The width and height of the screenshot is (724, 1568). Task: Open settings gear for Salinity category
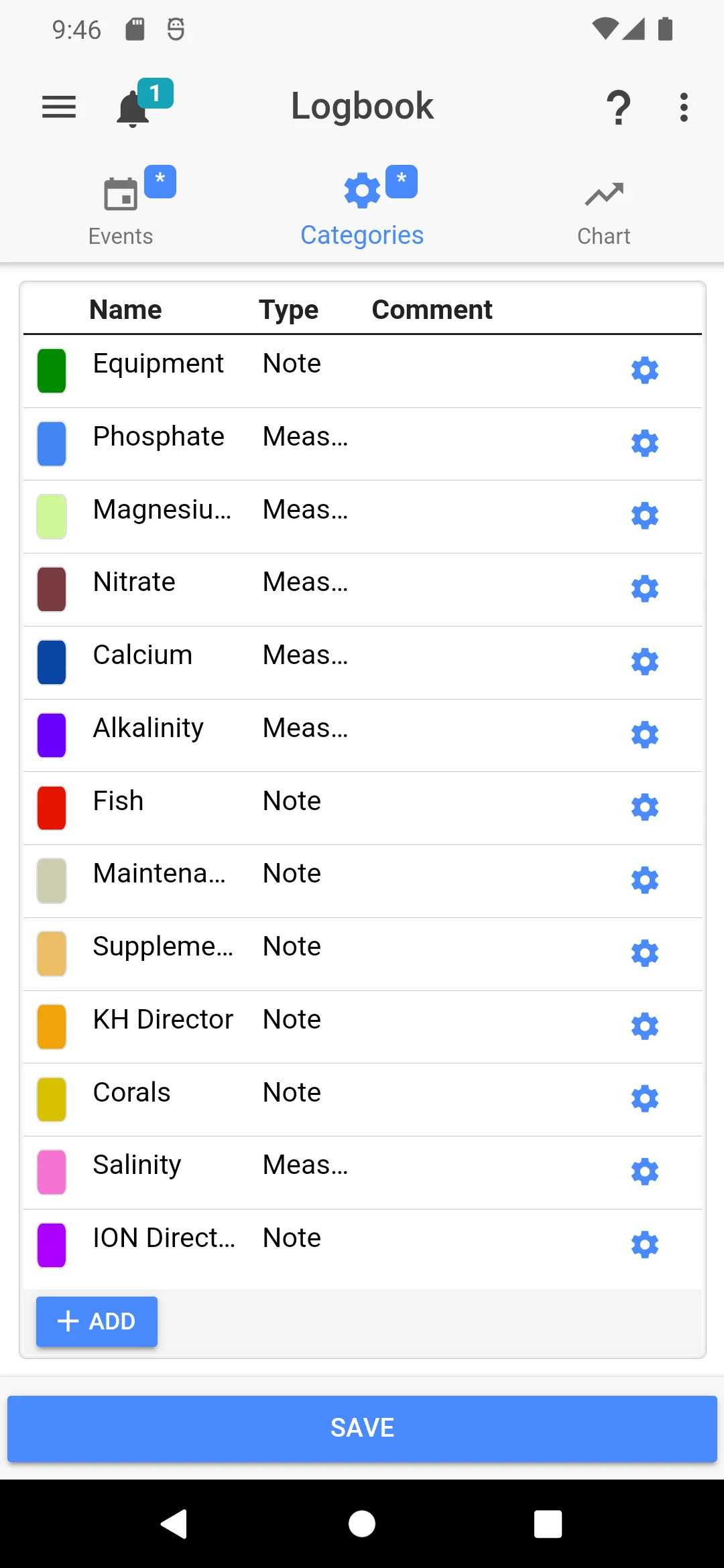tap(645, 1172)
